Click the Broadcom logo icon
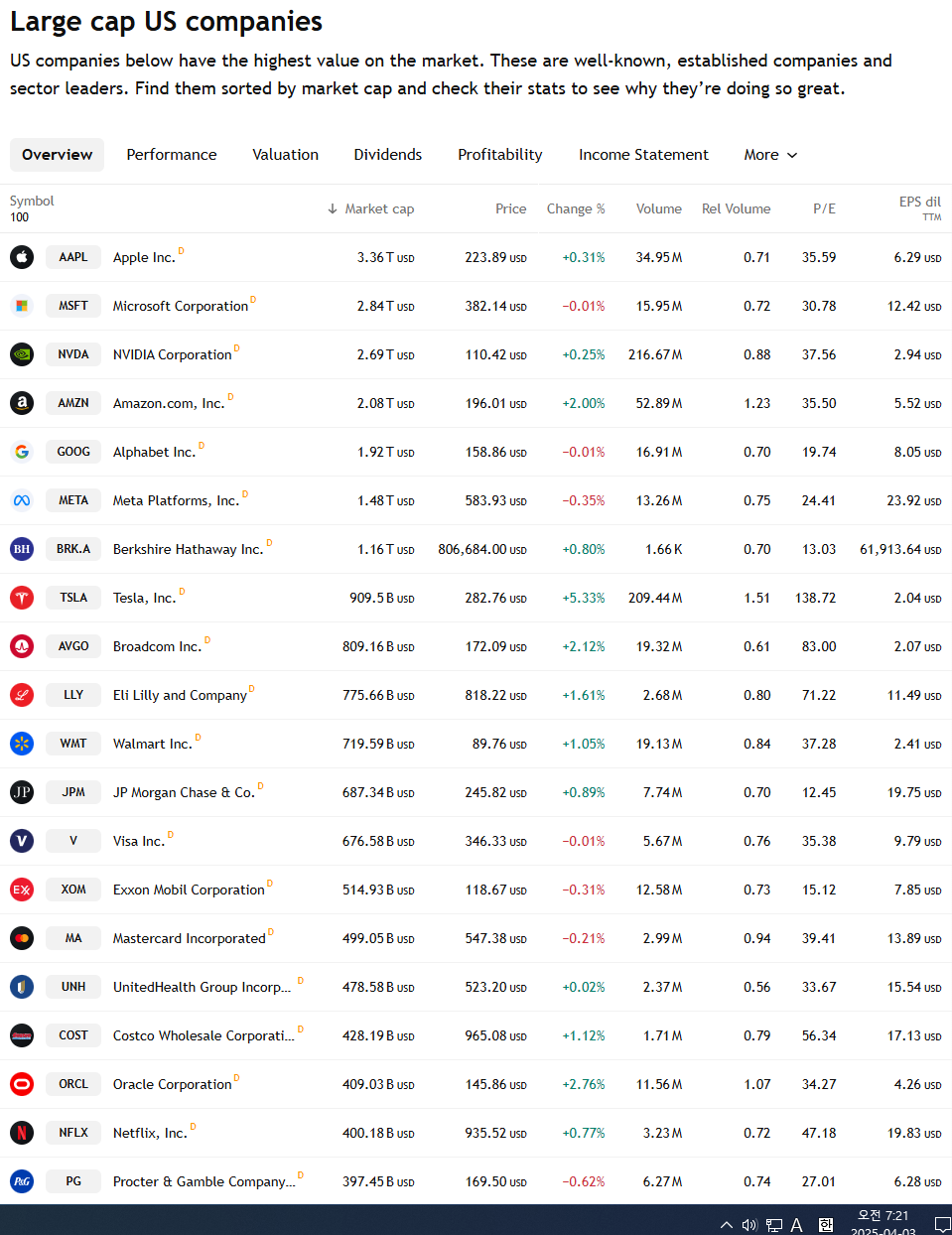The width and height of the screenshot is (952, 1235). coord(22,646)
